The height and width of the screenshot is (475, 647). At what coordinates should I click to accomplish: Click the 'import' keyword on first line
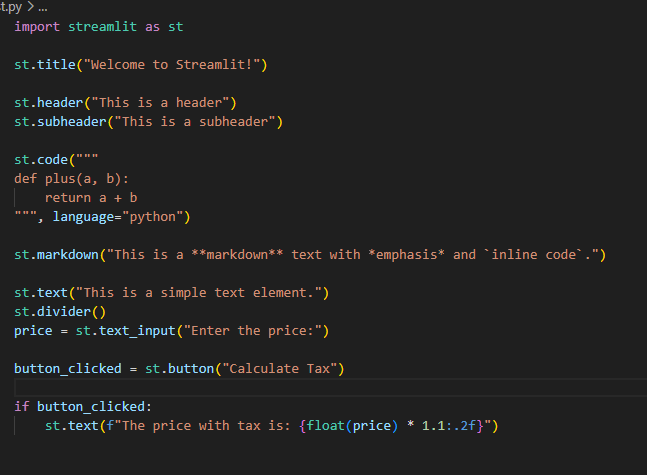coord(37,27)
